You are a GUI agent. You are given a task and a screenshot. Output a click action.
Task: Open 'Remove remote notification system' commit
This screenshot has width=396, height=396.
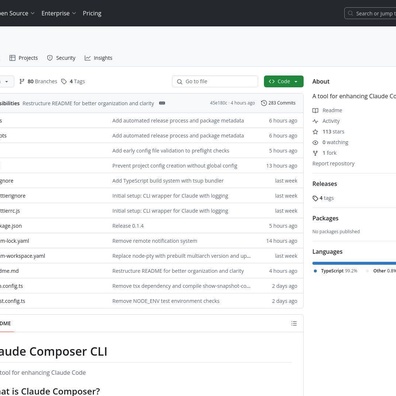[155, 241]
